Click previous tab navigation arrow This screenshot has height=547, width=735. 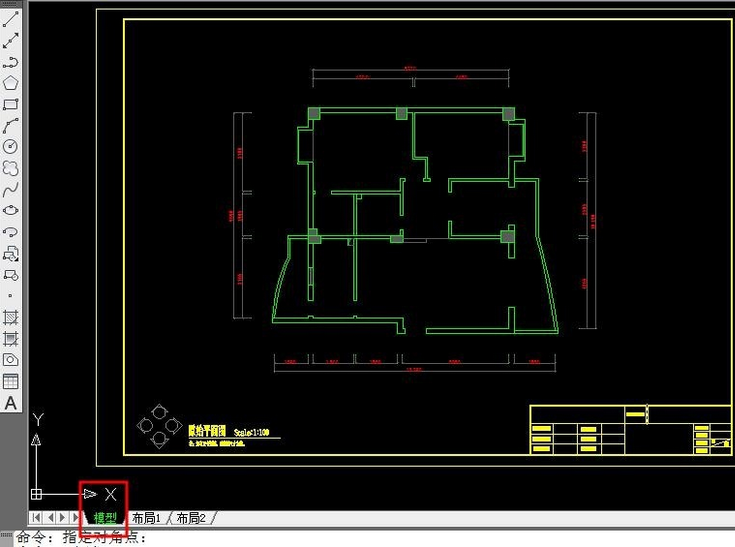click(50, 518)
